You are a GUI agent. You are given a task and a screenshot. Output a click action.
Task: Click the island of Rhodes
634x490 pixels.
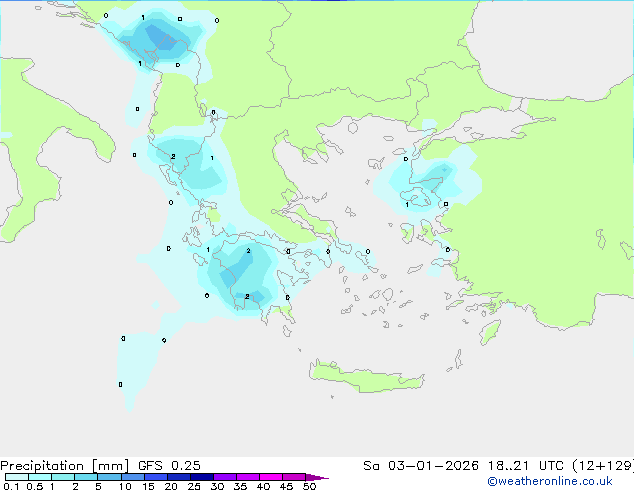pyautogui.click(x=489, y=331)
